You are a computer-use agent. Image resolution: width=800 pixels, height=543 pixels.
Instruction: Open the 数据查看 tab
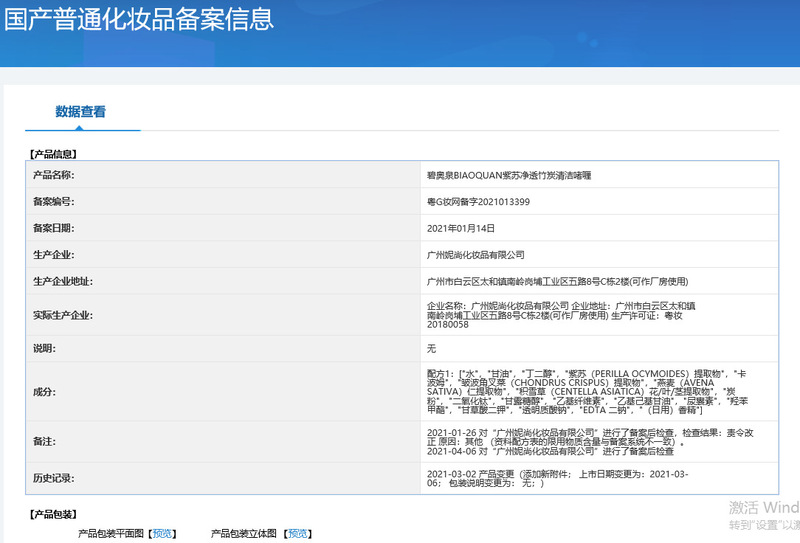80,112
